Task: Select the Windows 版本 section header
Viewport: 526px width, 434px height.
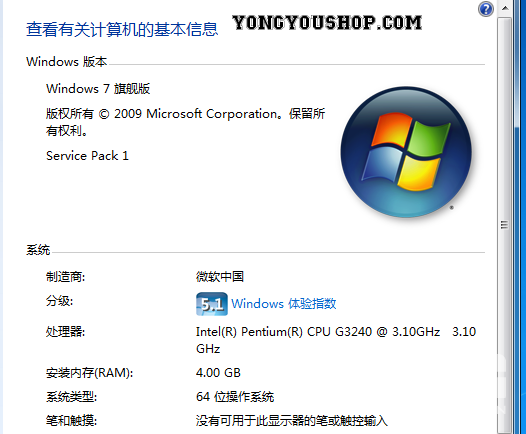Action: click(66, 62)
